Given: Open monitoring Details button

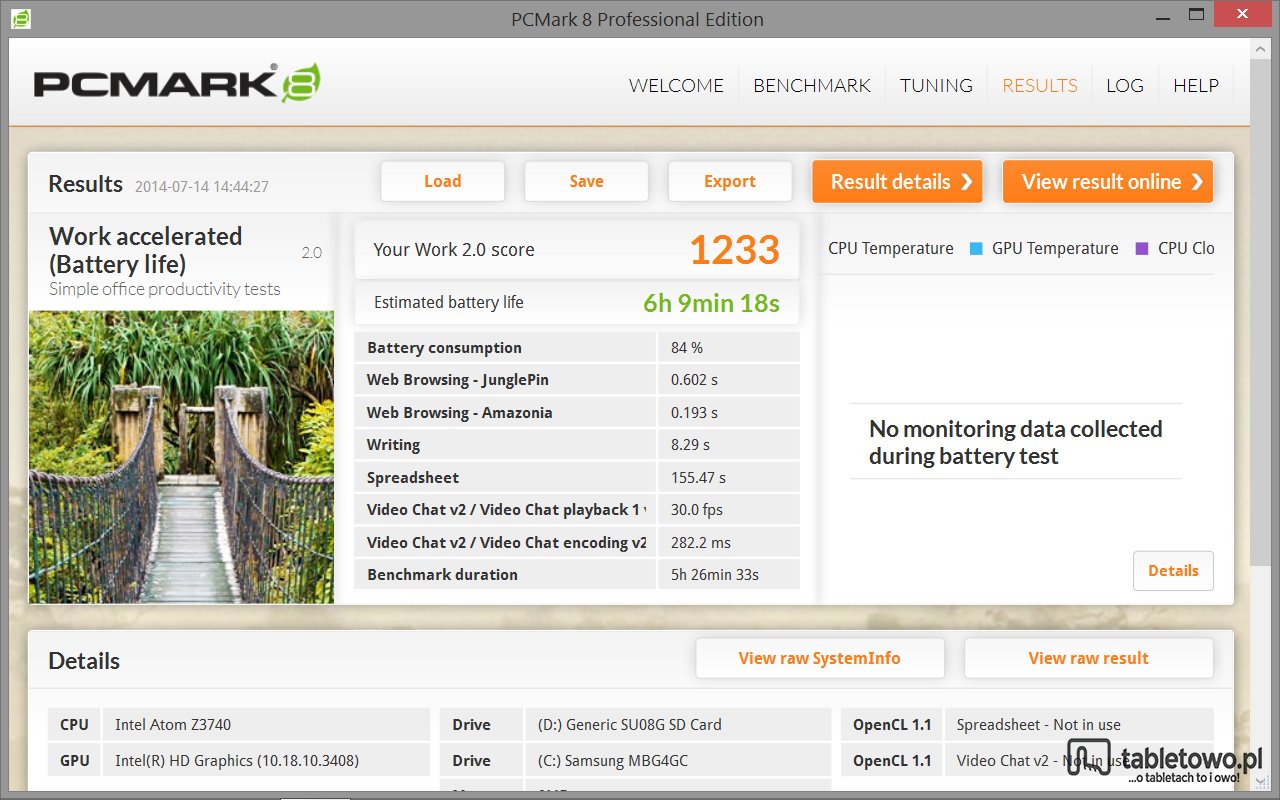Looking at the screenshot, I should pos(1173,570).
